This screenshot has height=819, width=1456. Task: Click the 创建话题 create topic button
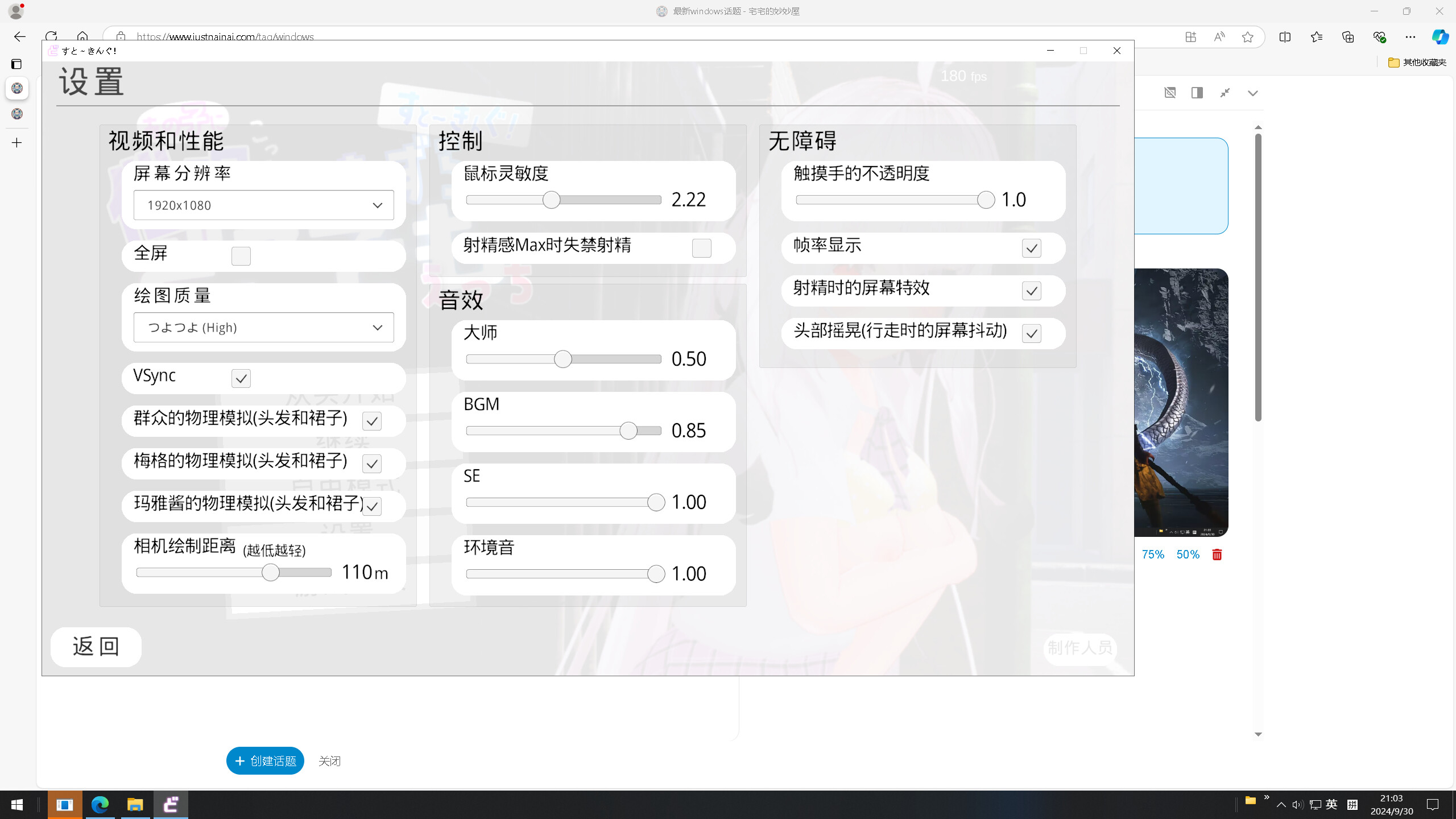(265, 761)
